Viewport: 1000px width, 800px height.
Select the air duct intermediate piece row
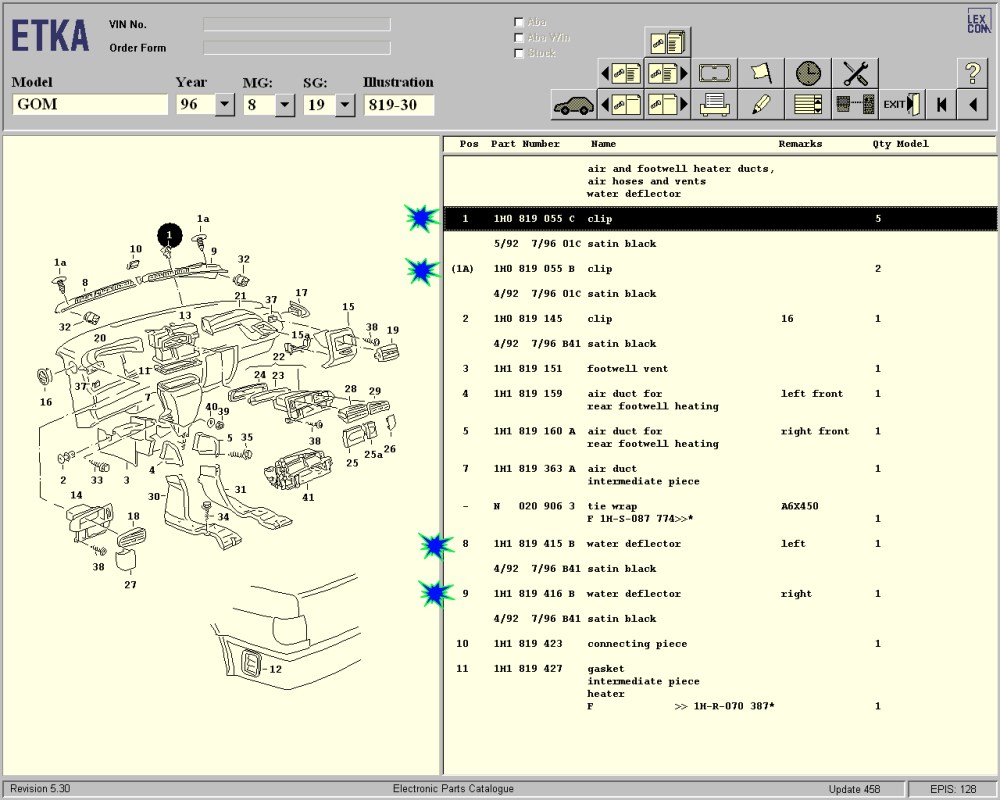[720, 475]
